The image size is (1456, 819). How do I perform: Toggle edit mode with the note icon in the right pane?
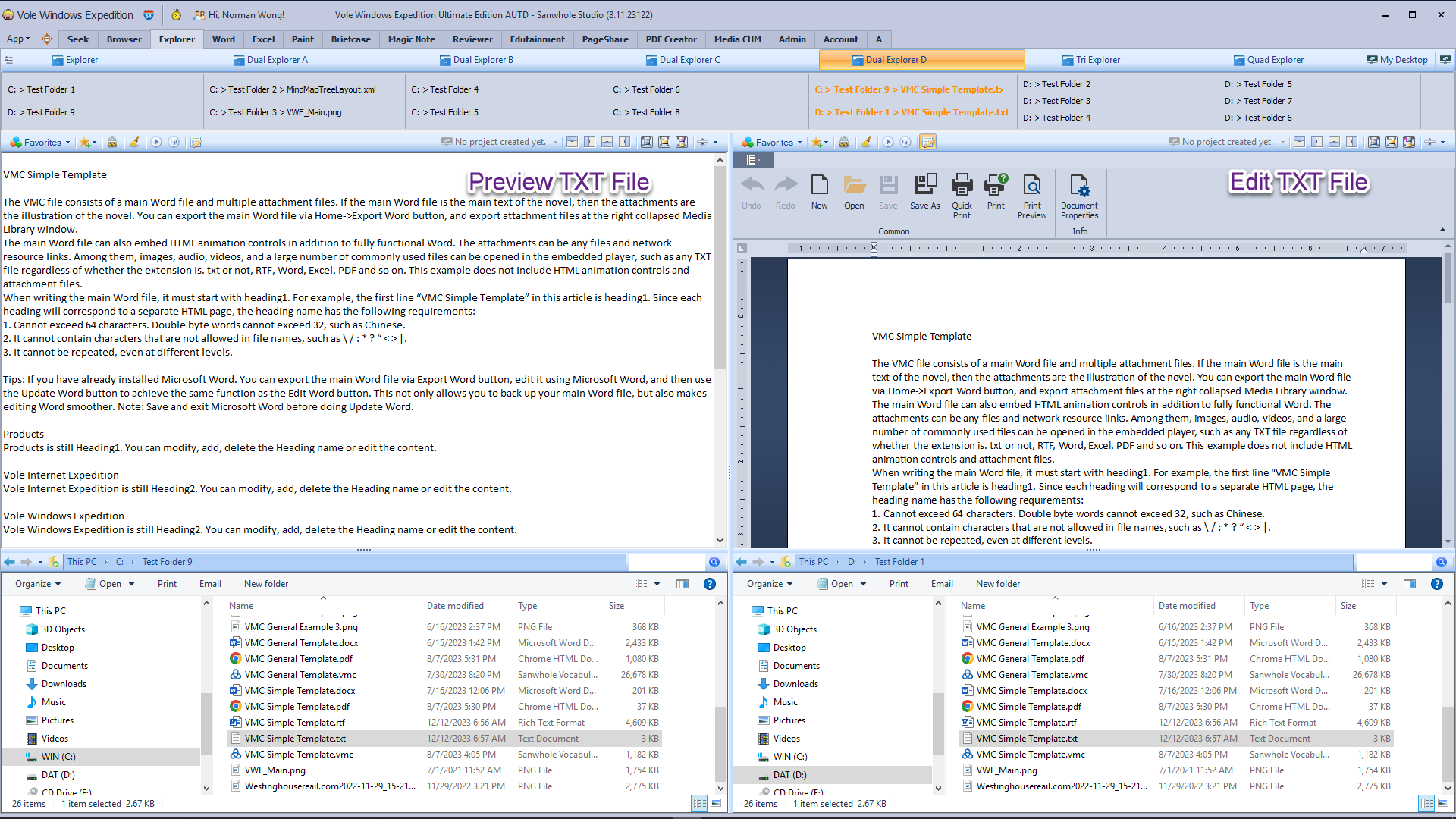click(927, 142)
